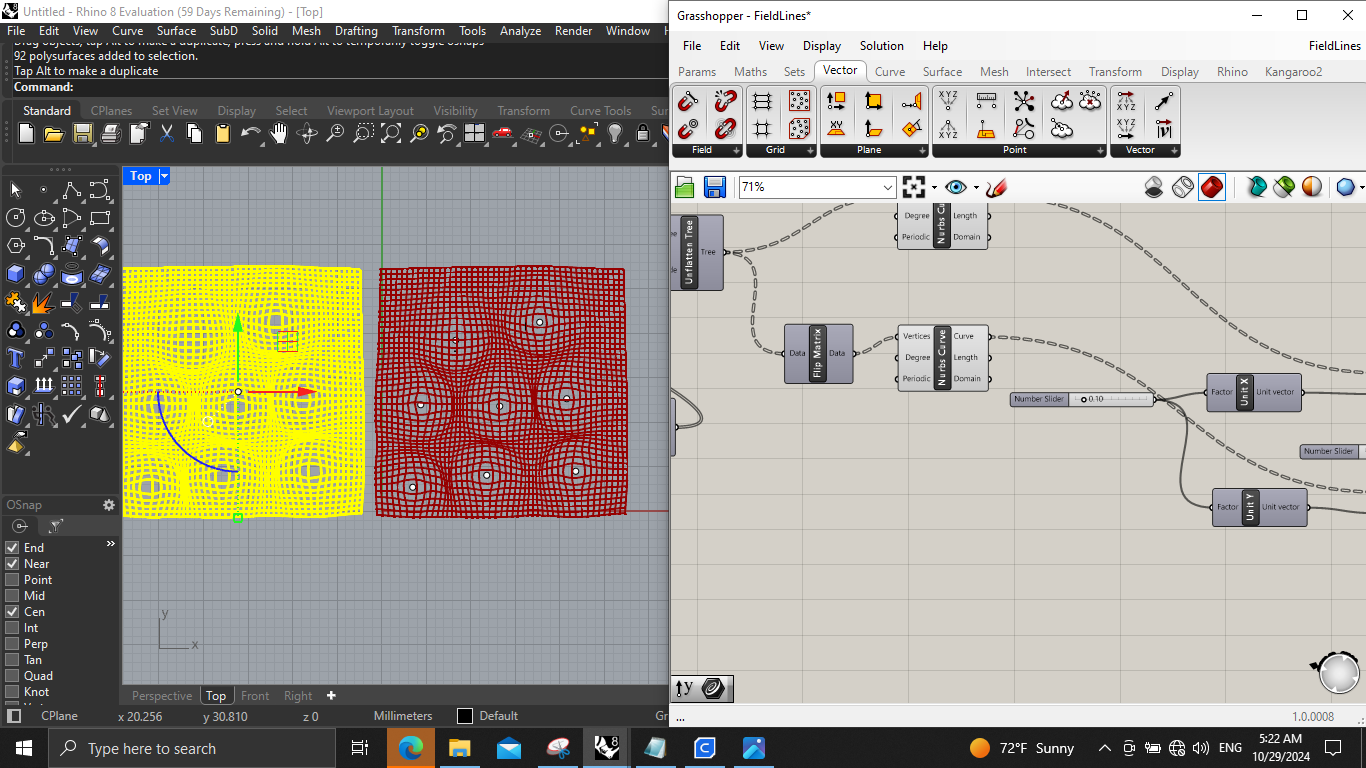The image size is (1366, 768).
Task: Click the Grasshopper zoom extents icon
Action: (913, 187)
